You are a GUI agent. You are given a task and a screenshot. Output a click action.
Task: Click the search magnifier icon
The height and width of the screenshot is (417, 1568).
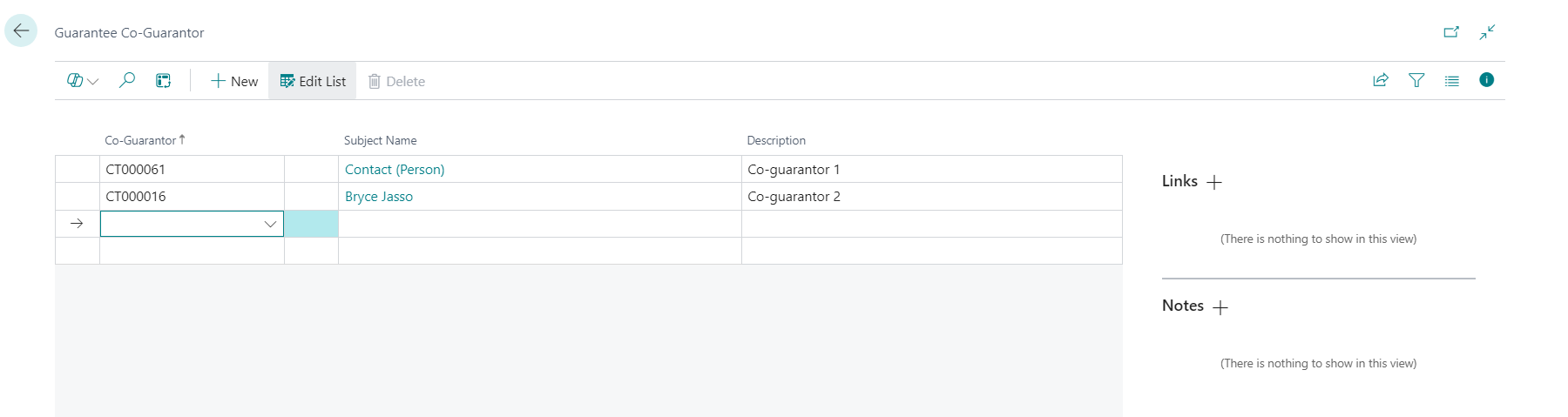coord(127,81)
